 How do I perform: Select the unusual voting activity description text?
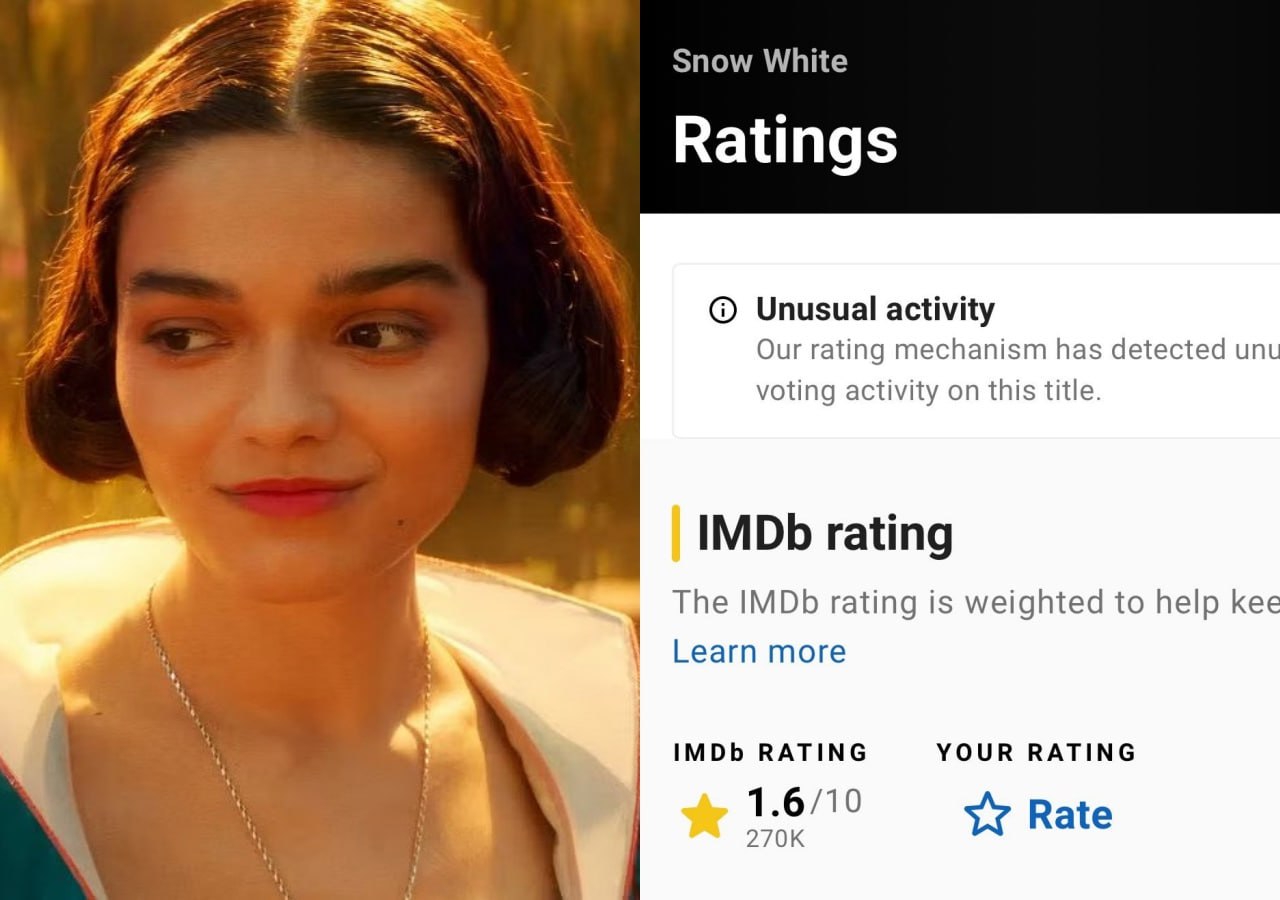[1018, 370]
